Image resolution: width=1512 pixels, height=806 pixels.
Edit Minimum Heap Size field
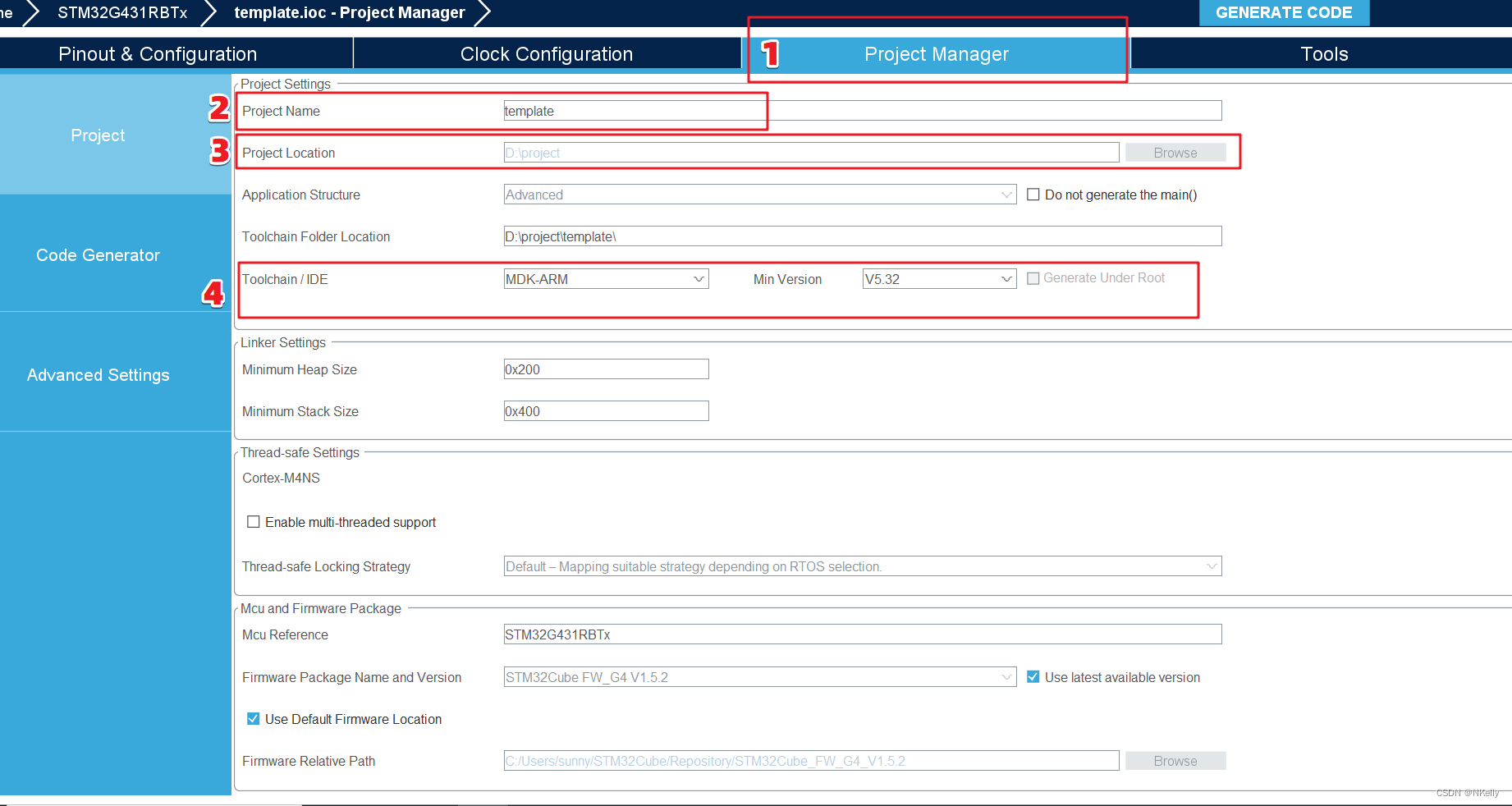click(607, 369)
